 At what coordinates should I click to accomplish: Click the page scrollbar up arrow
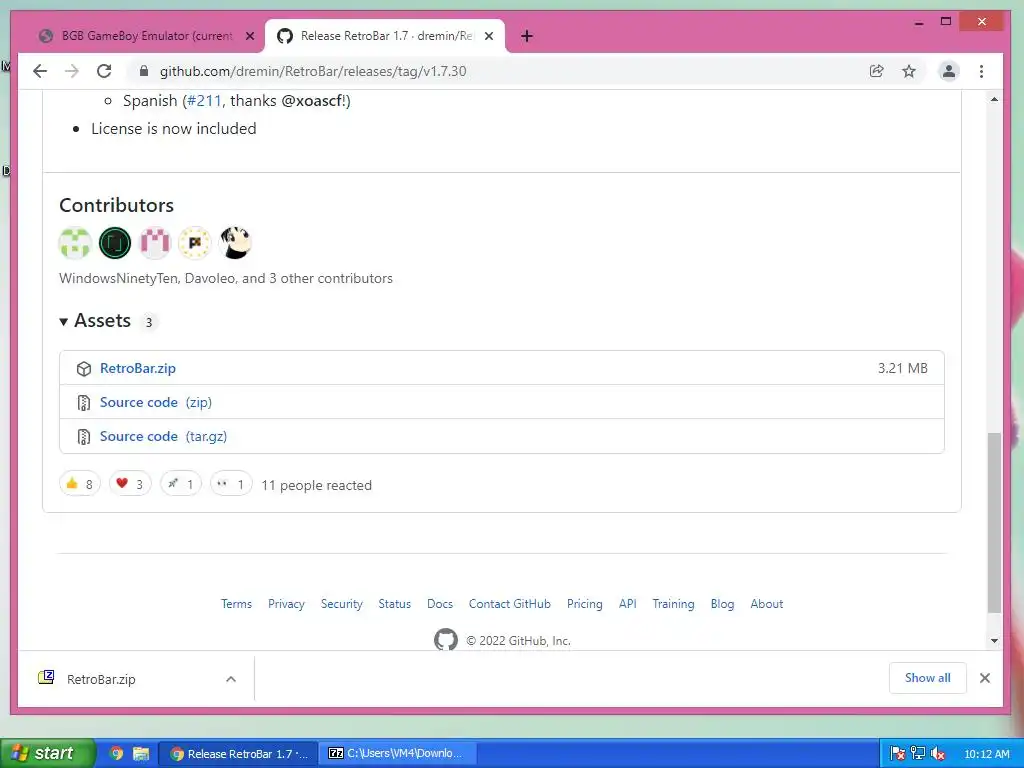[994, 99]
